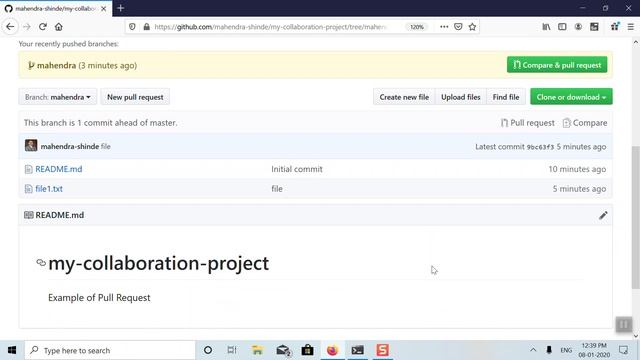Click the GitHub URL address field
Viewport: 640px width, 360px height.
click(270, 27)
